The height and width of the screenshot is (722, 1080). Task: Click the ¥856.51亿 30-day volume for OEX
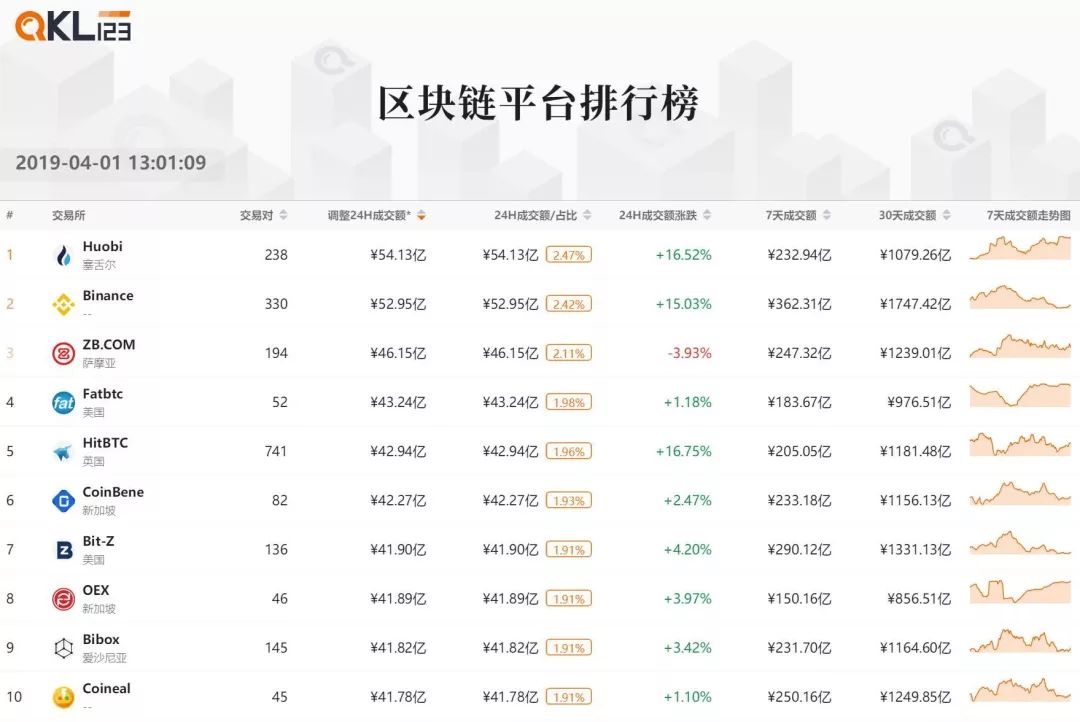(x=919, y=599)
